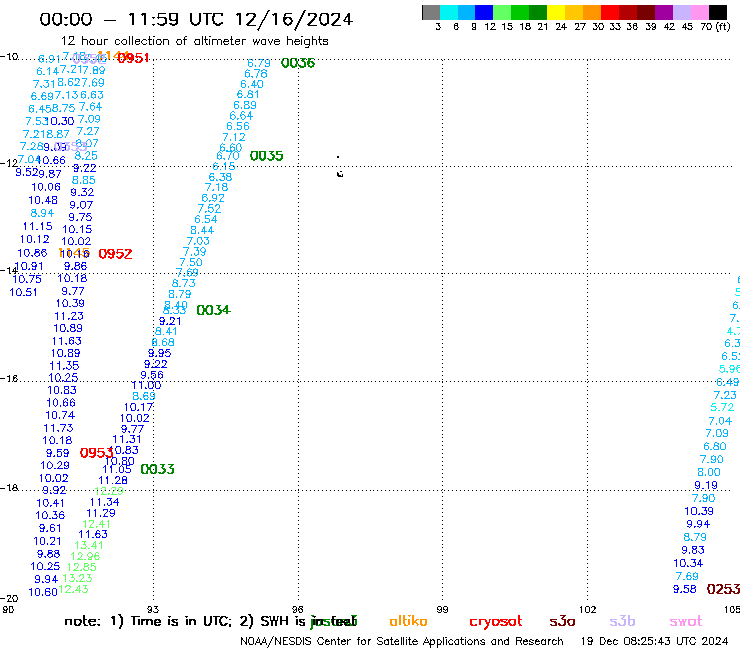Click the yellow swatch in the color scale
This screenshot has width=740, height=650.
(556, 12)
